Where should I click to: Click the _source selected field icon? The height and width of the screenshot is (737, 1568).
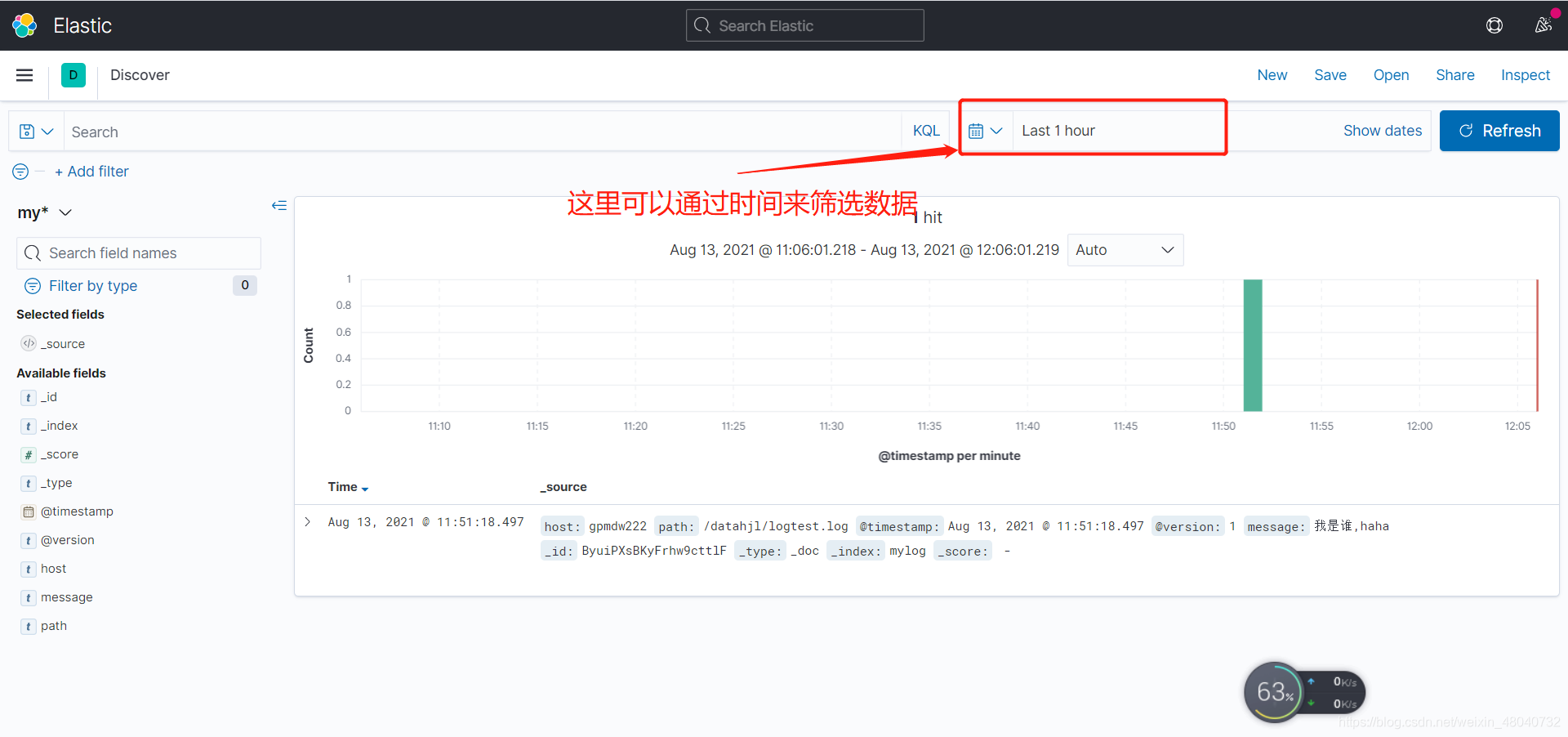coord(29,343)
